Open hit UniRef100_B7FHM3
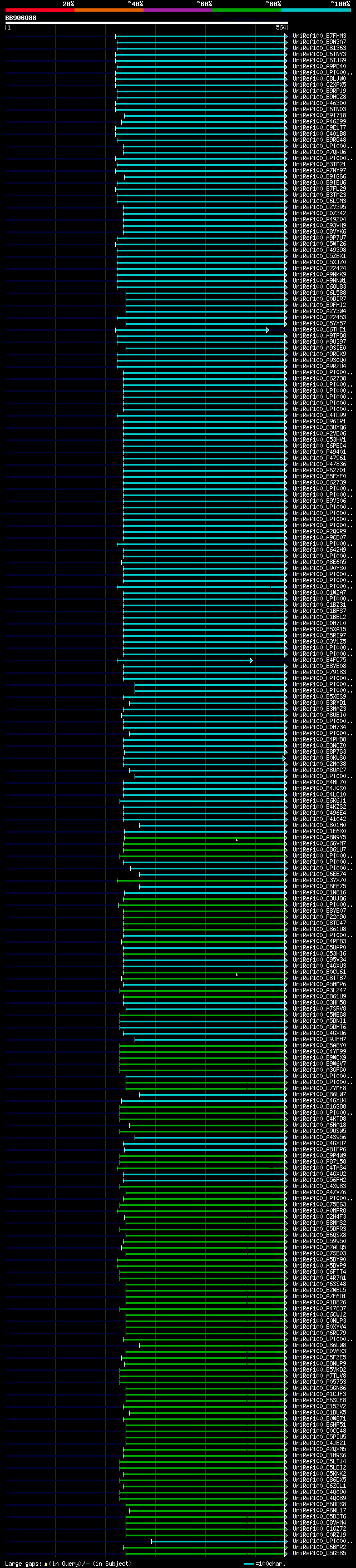Screen dimensions: 356x1568 coord(319,36)
